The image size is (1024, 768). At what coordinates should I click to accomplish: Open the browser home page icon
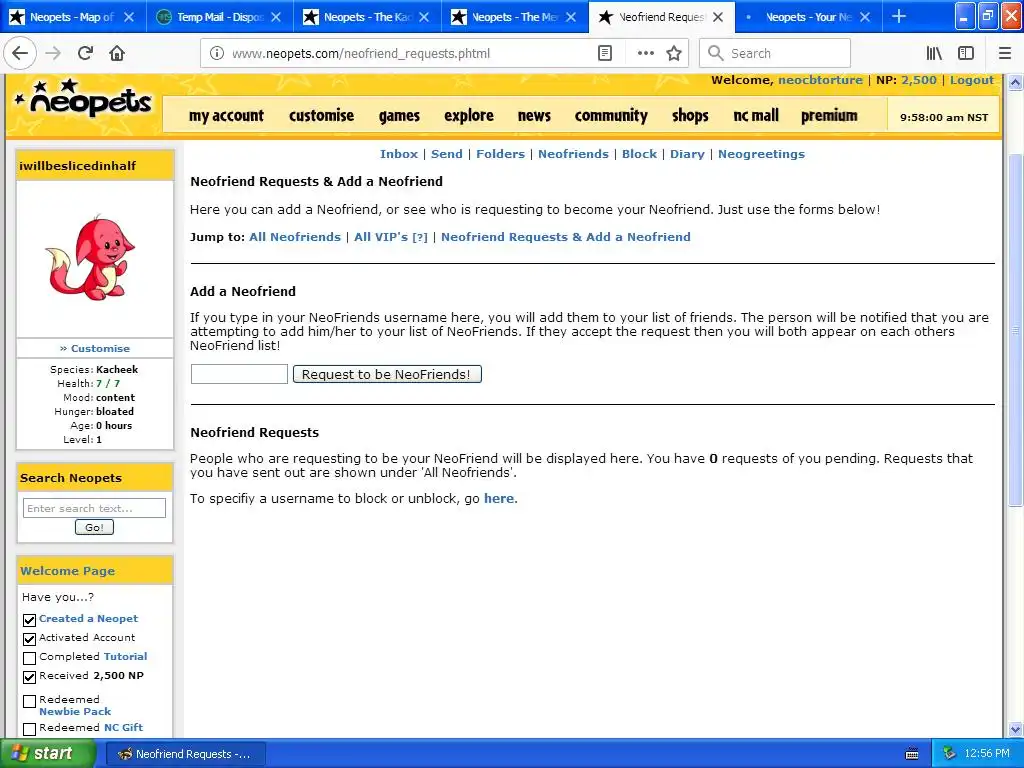117,54
